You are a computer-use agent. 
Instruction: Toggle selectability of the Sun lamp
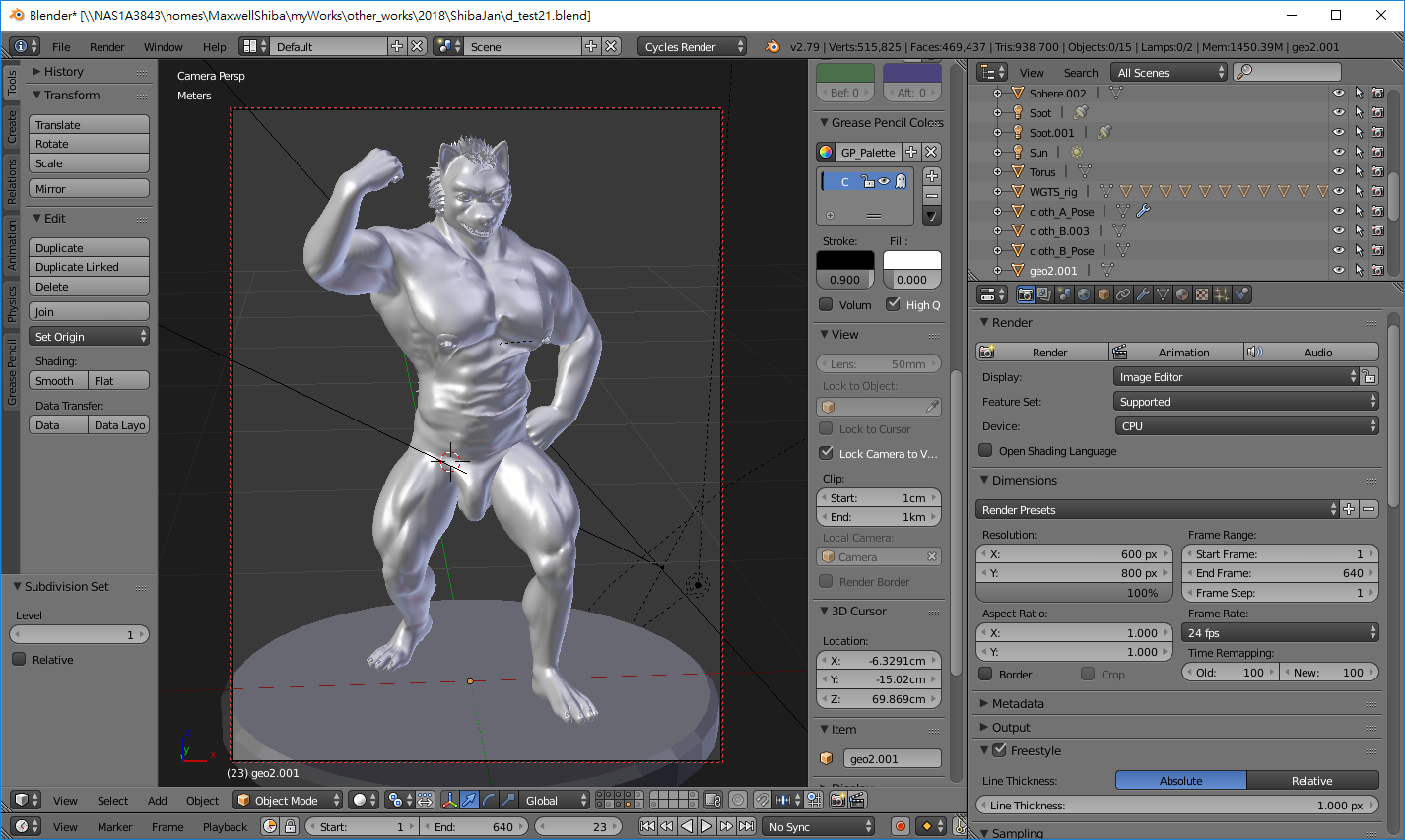click(1359, 152)
